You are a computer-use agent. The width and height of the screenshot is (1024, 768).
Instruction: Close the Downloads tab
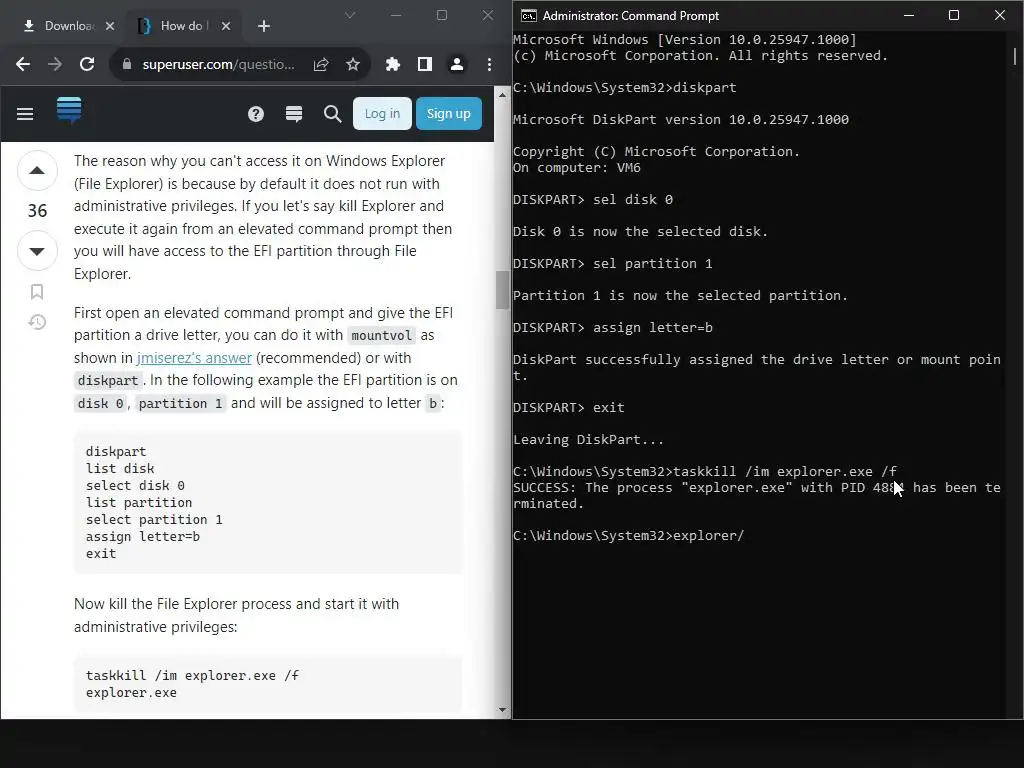[x=110, y=26]
